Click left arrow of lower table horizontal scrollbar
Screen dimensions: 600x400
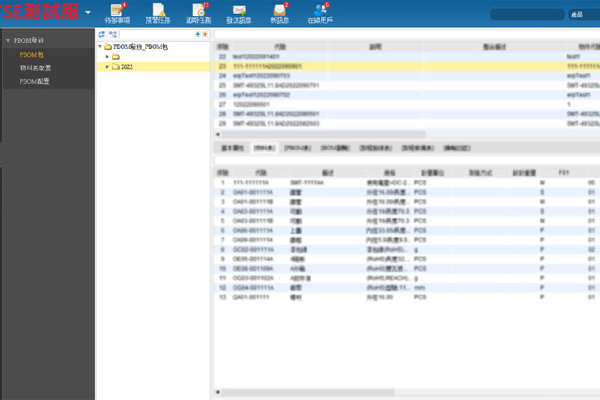(218, 392)
